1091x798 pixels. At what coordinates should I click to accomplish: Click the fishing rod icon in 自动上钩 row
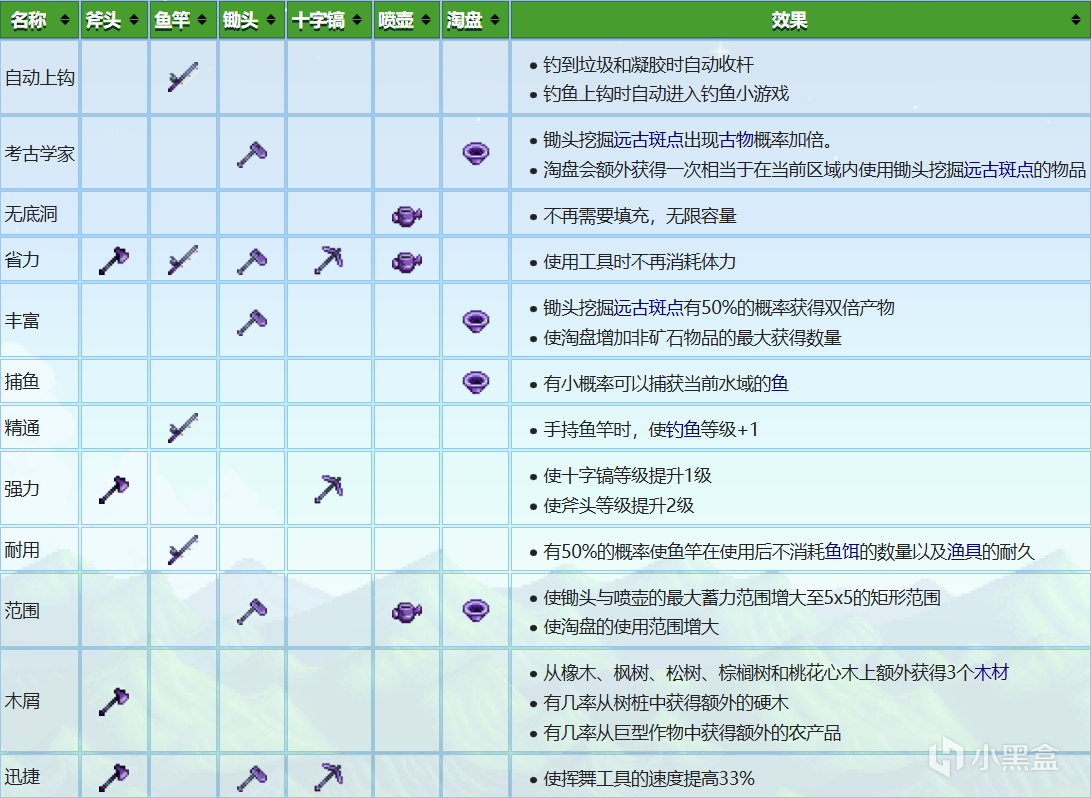(x=183, y=77)
